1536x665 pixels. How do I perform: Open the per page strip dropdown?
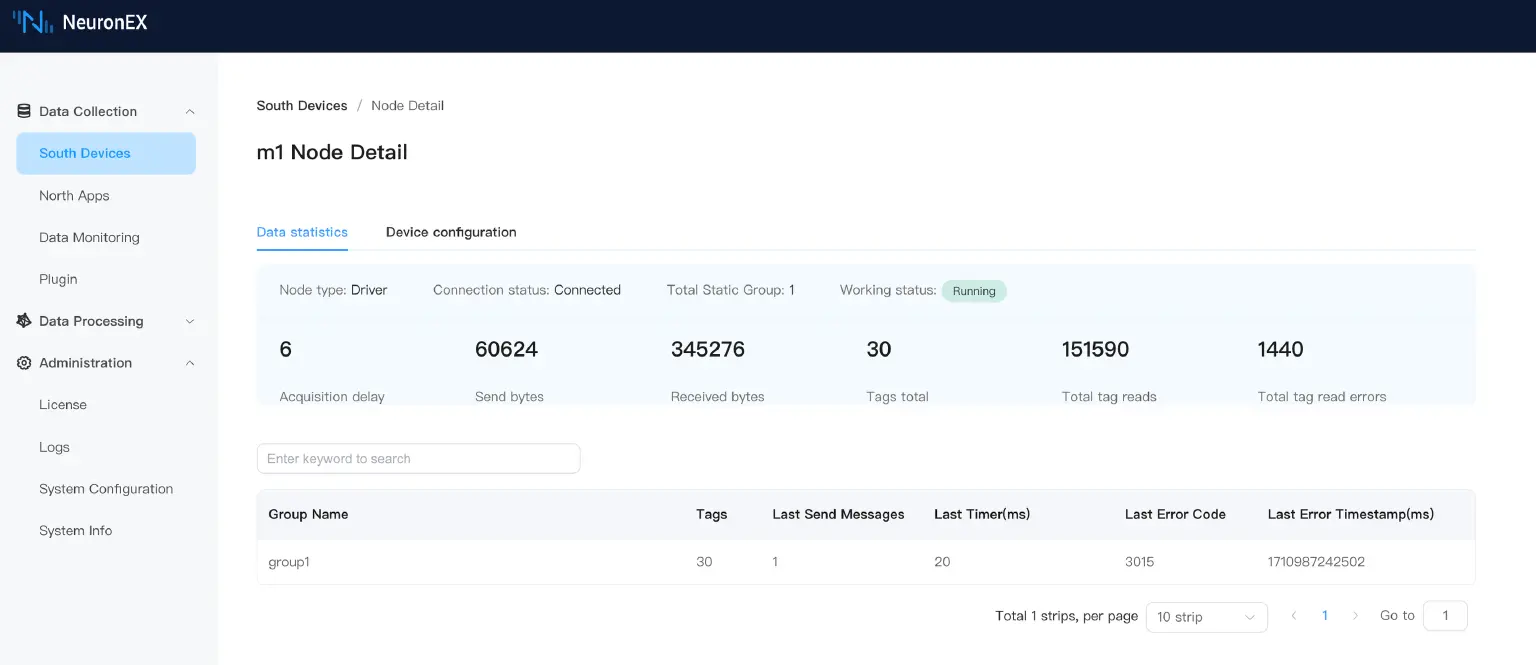click(1205, 617)
